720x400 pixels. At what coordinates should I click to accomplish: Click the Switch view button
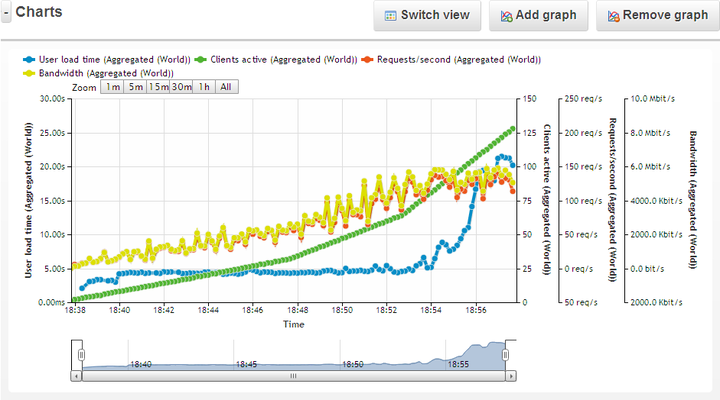click(427, 16)
